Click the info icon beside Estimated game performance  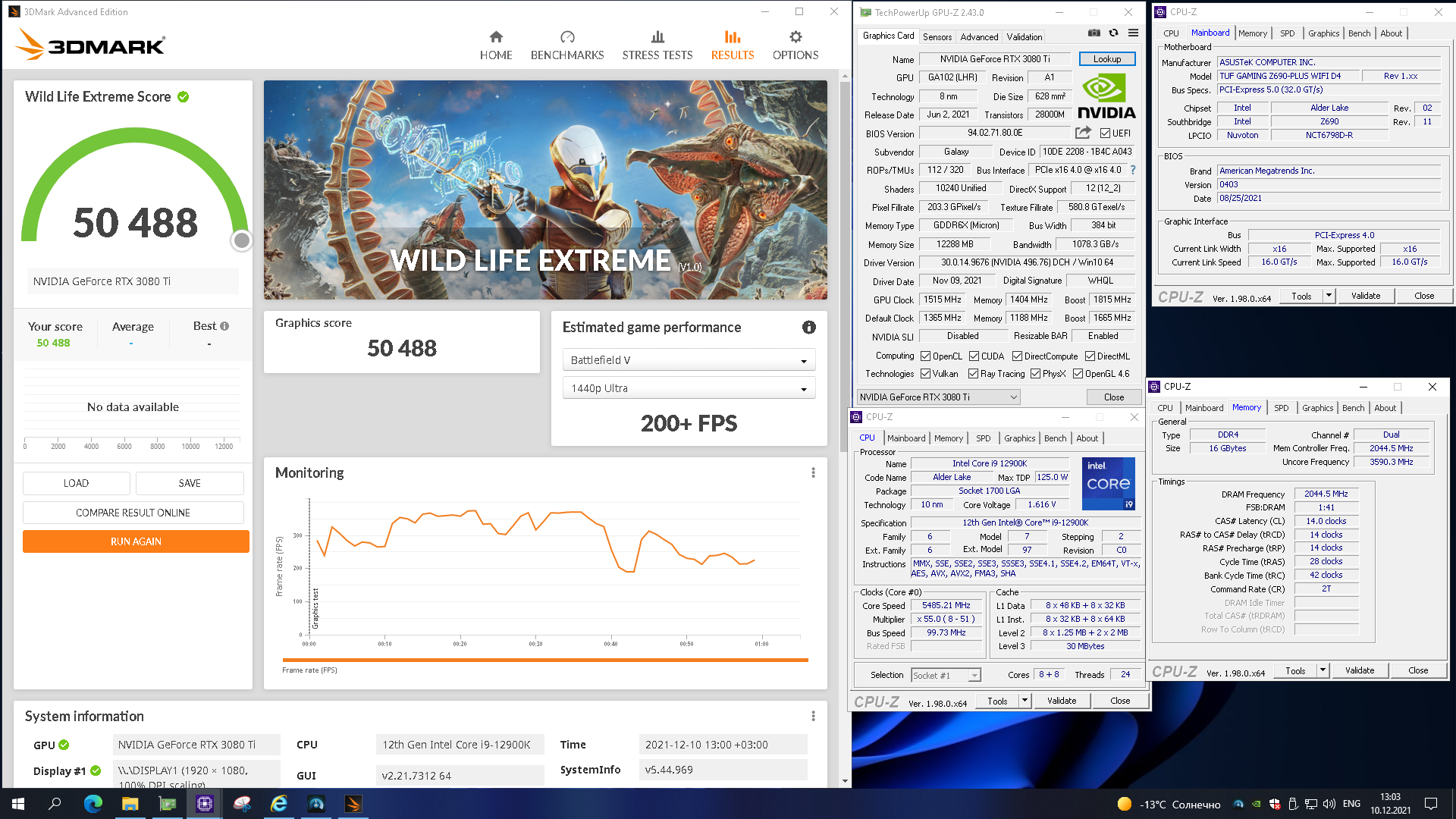(x=809, y=327)
